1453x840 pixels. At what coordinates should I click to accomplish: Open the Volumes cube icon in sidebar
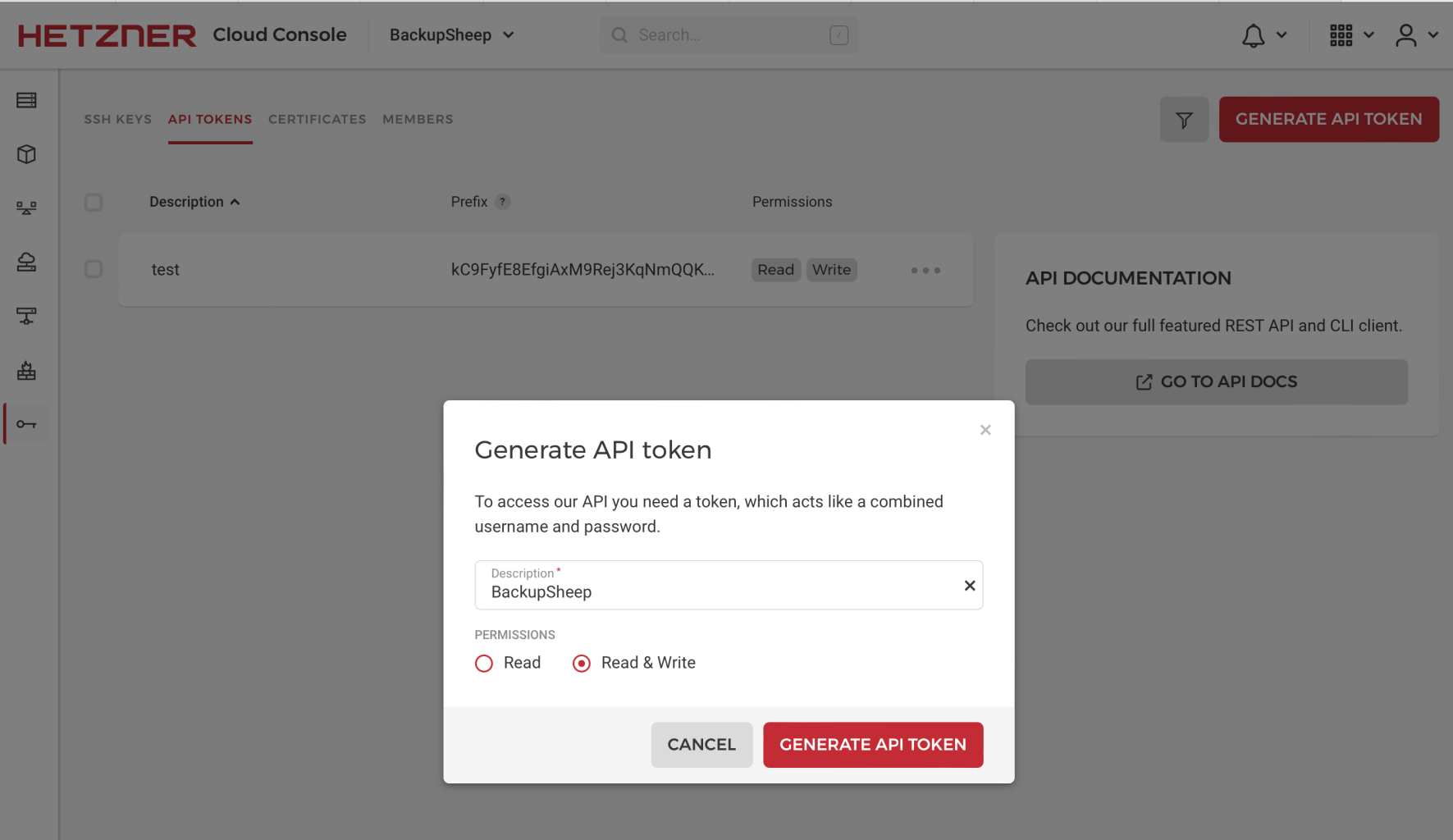[x=26, y=154]
